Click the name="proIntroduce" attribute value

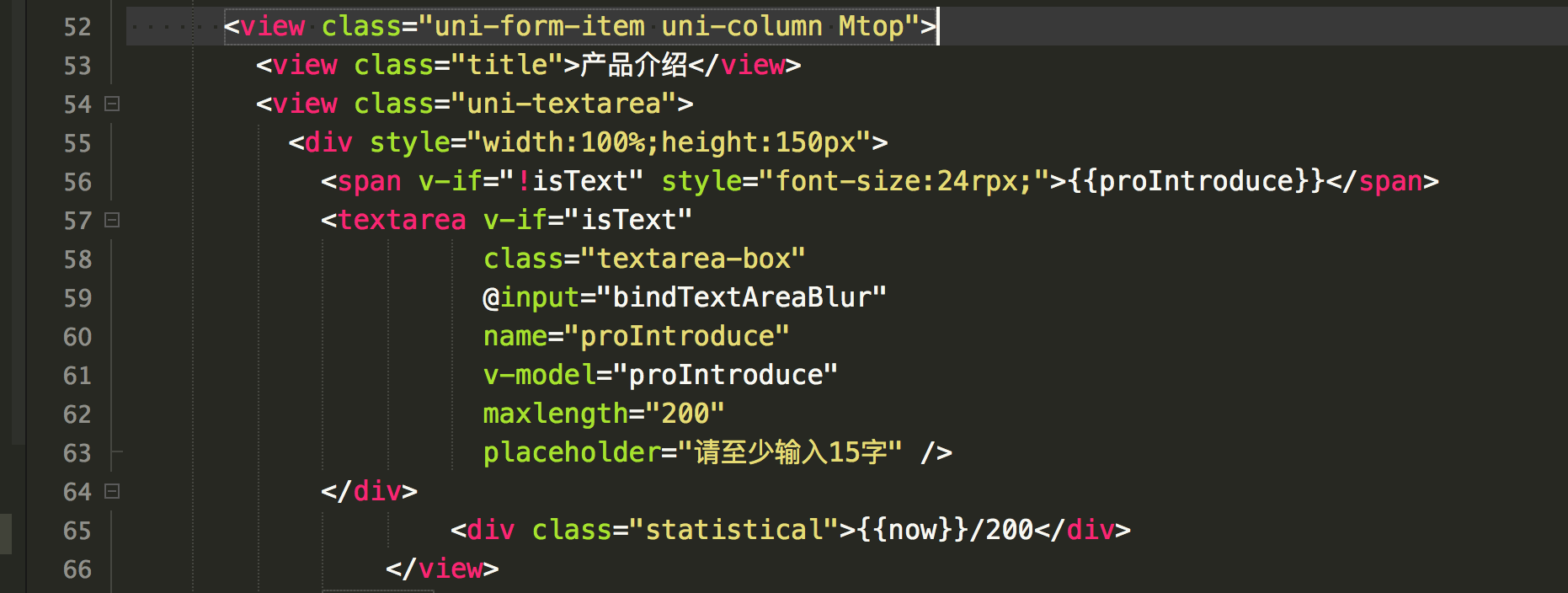[x=677, y=336]
